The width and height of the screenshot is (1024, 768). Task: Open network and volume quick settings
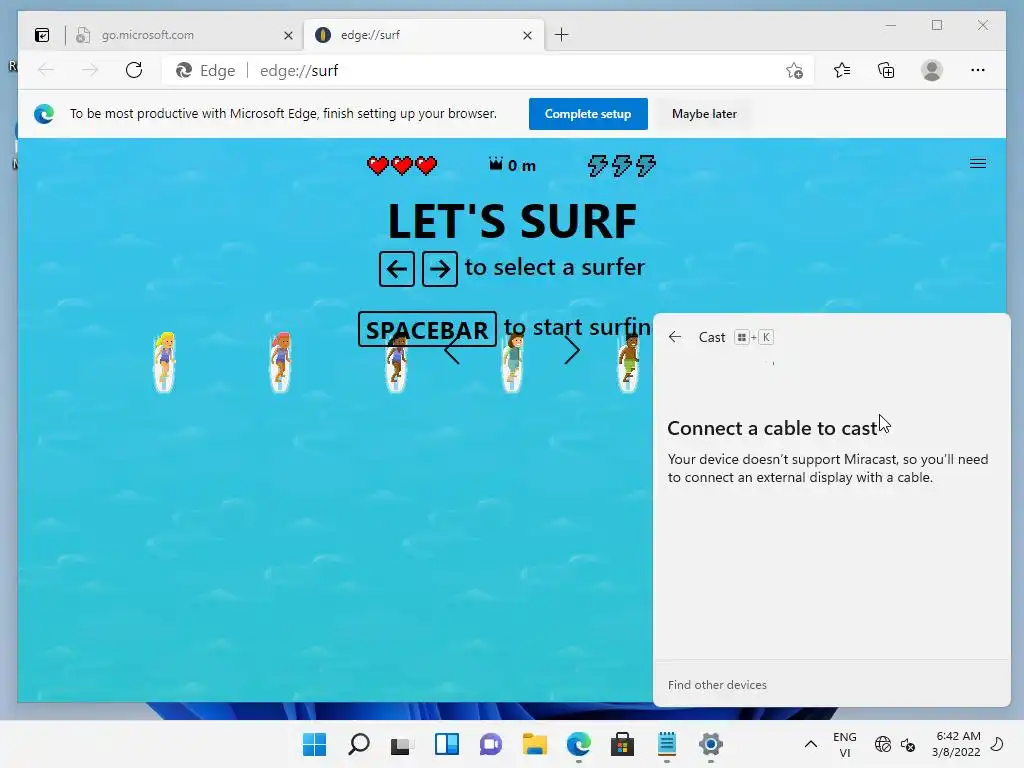click(x=895, y=744)
